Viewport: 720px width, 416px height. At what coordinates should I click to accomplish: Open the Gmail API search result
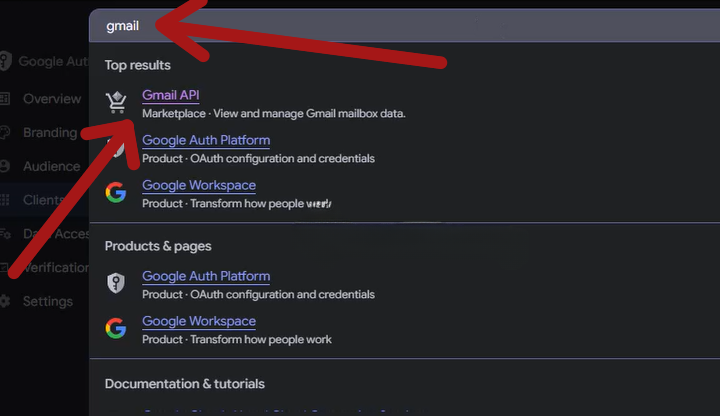170,95
